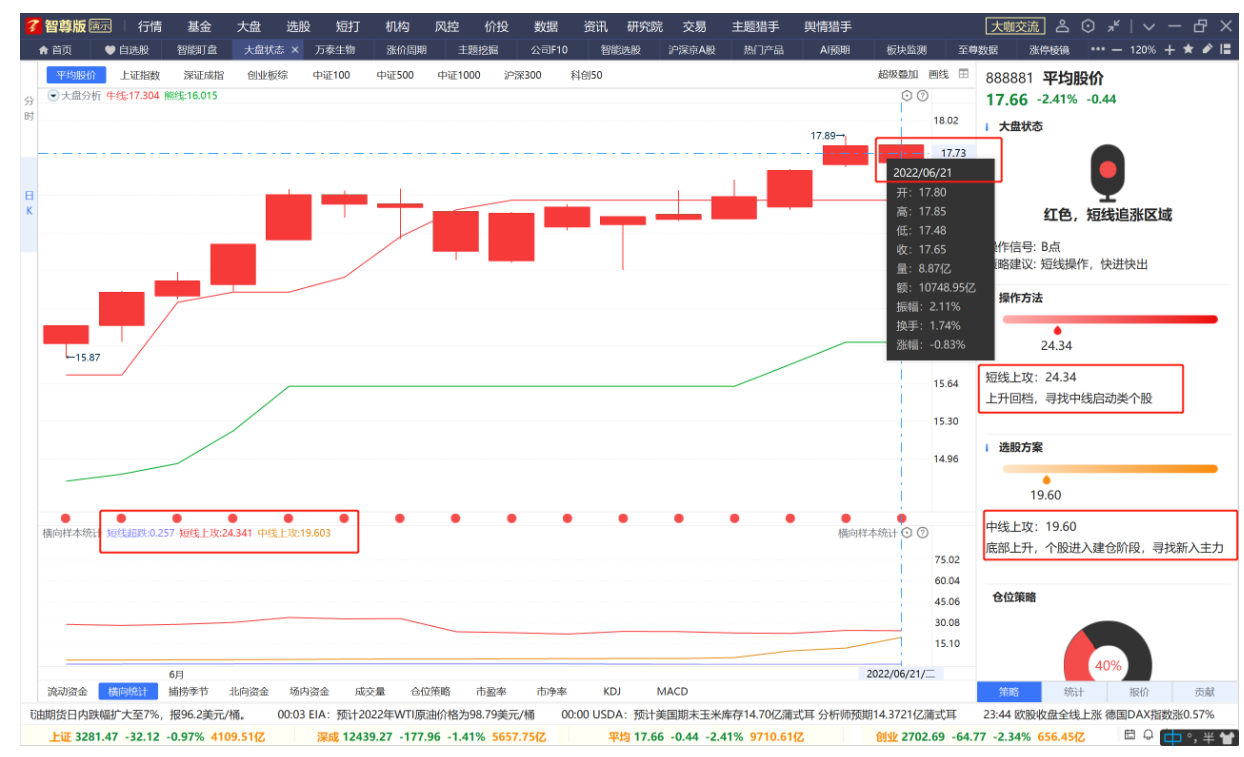This screenshot has width=1244, height=757.
Task: Collapse the 大盘分析 indicator arrow
Action: 55,96
